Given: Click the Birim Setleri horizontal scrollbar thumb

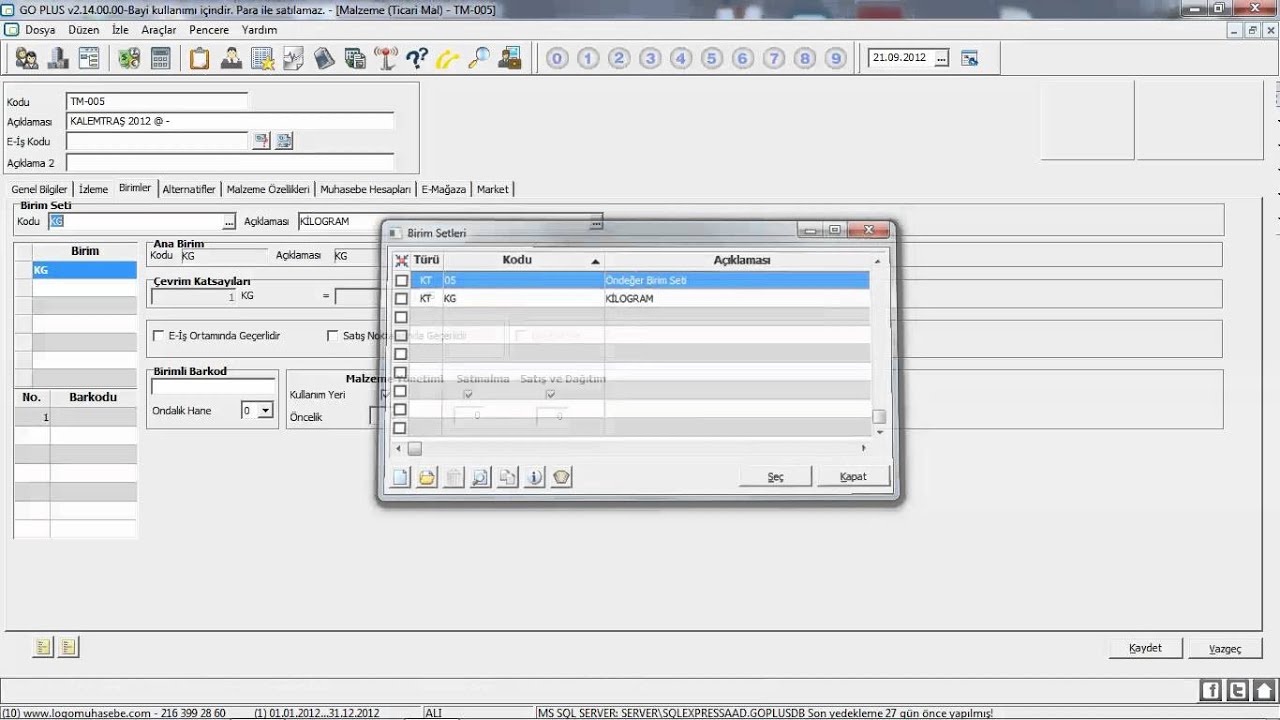Looking at the screenshot, I should [x=414, y=449].
